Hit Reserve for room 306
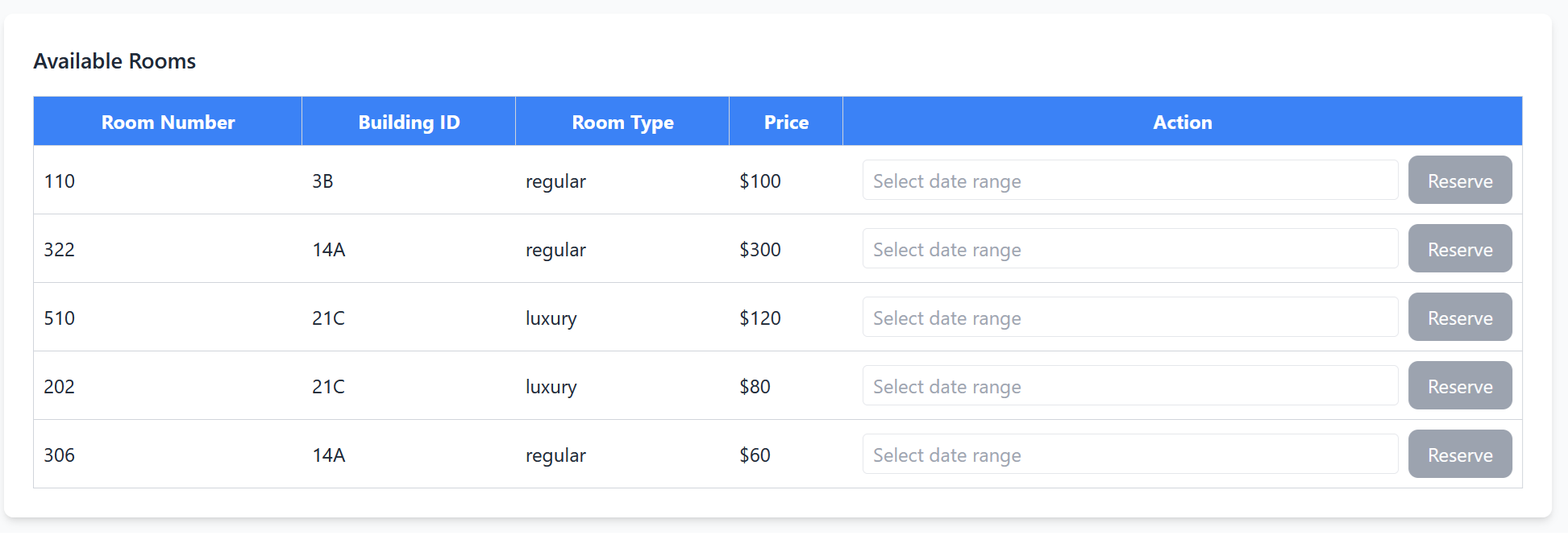Screen dimensions: 1568x540 [x=1459, y=455]
